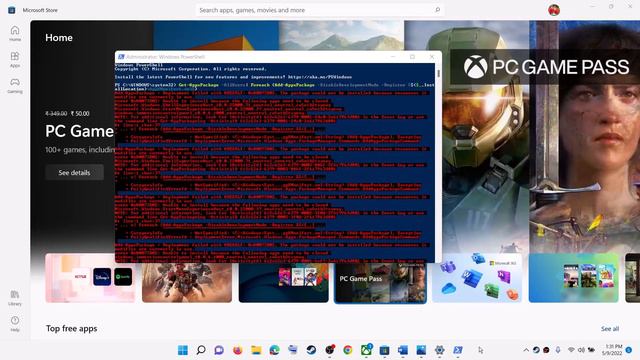The height and width of the screenshot is (360, 640).
Task: Open the user profile avatar in Store
Action: [554, 10]
